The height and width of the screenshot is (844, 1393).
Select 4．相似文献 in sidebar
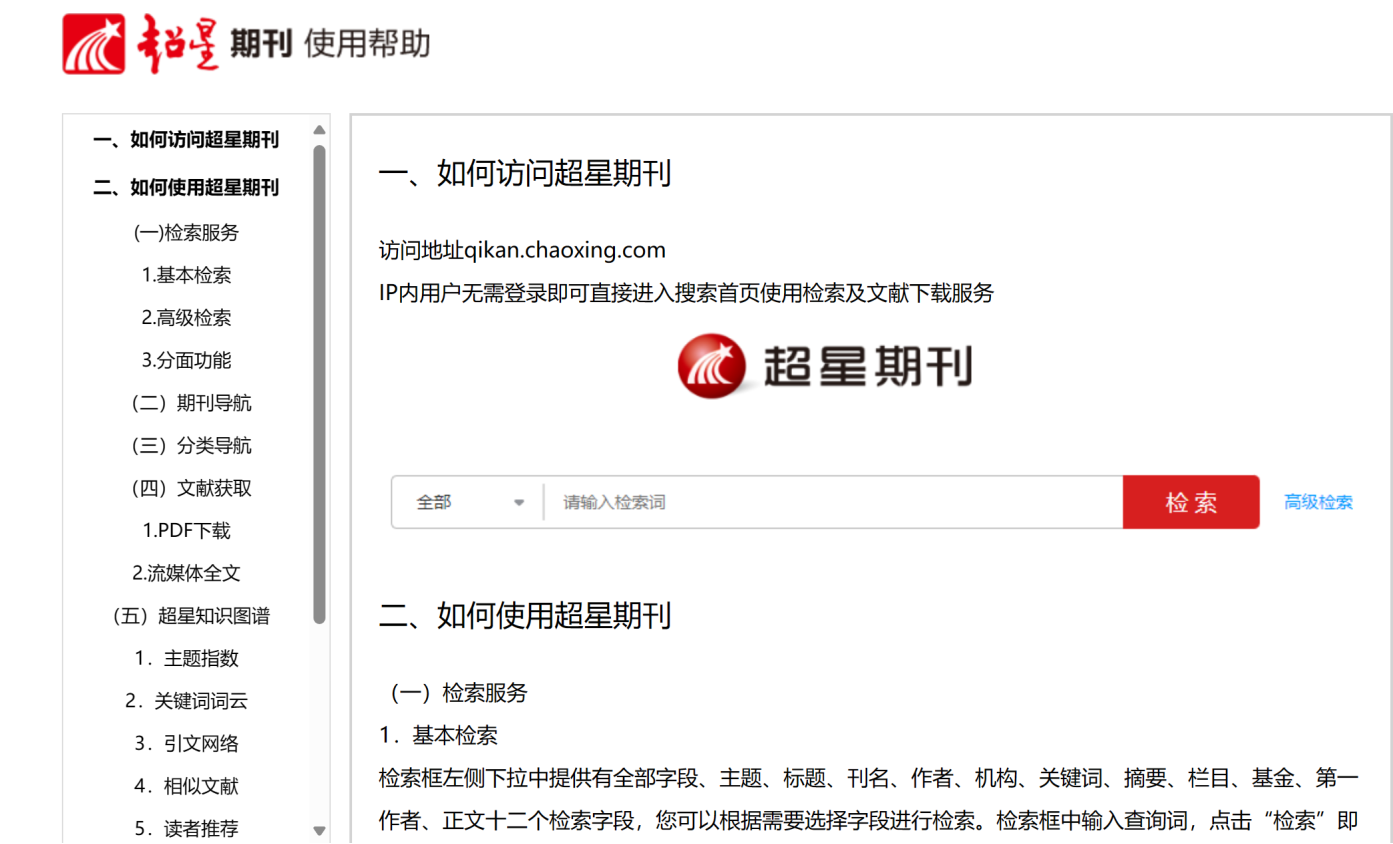tap(186, 786)
